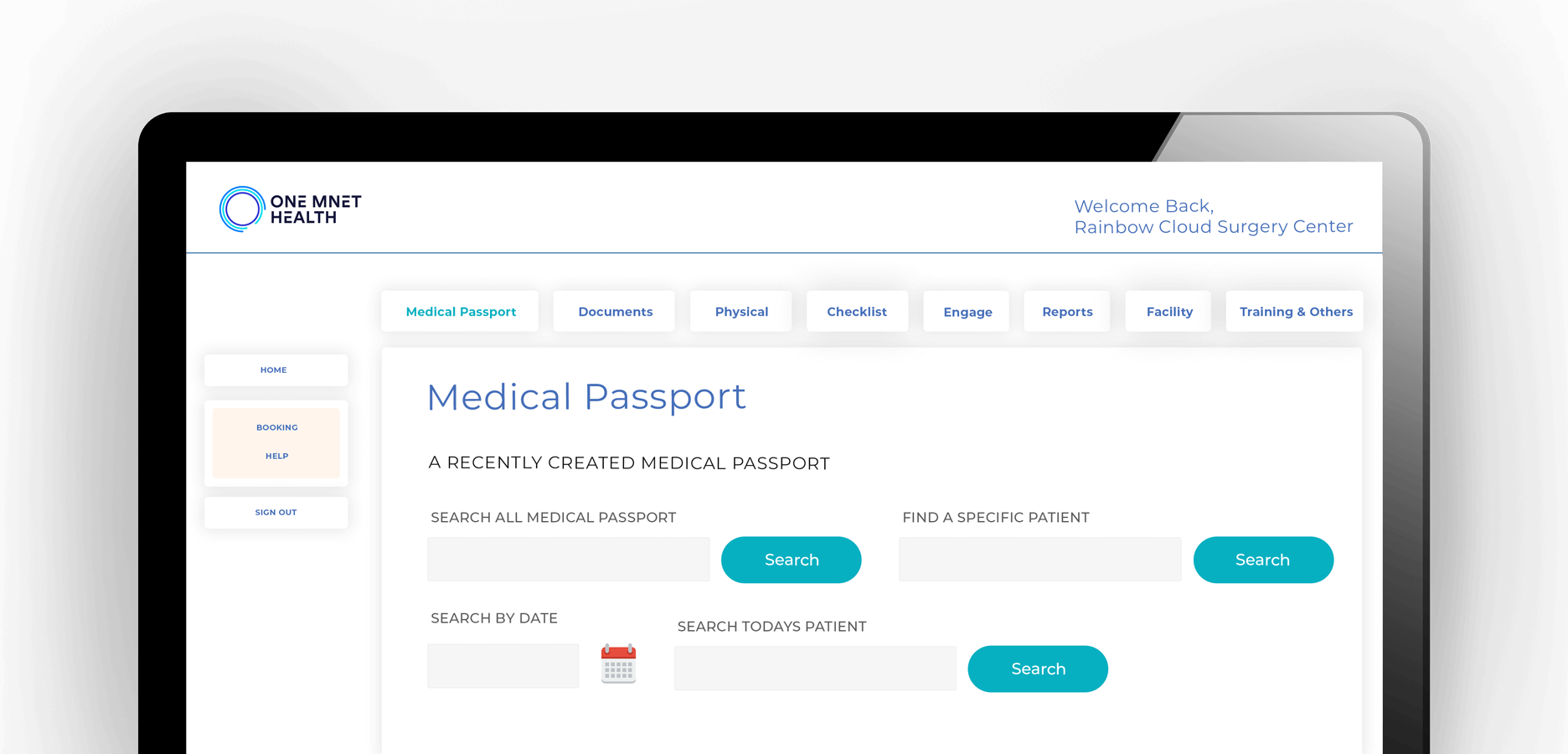The width and height of the screenshot is (1568, 754).
Task: Navigate to Home from the sidebar
Action: [x=276, y=369]
